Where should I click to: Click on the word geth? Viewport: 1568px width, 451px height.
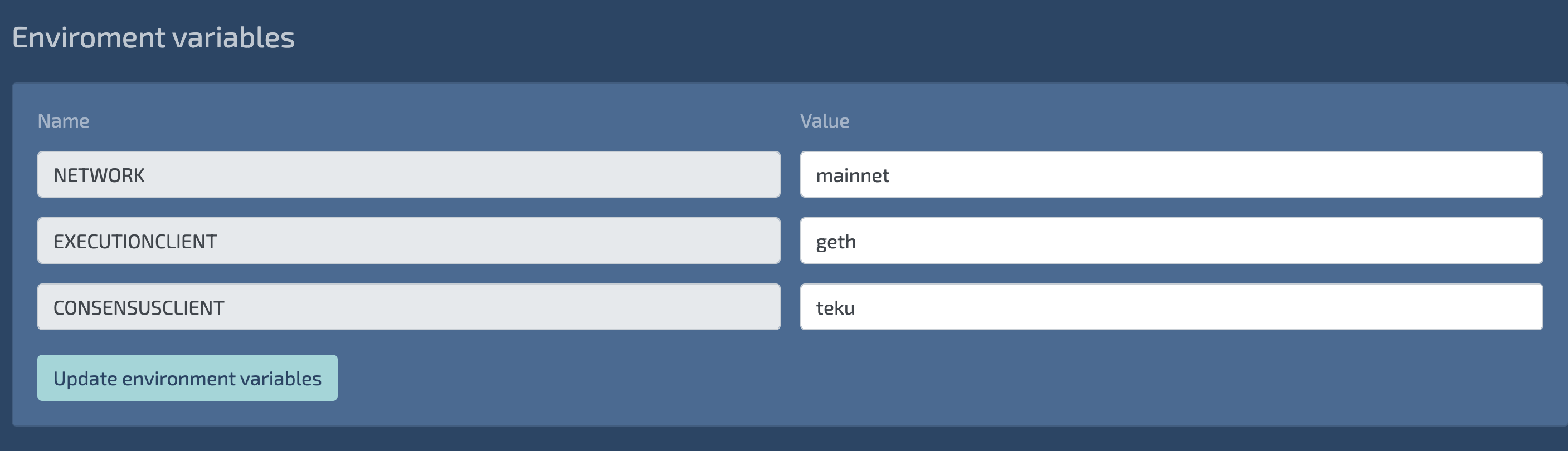tap(836, 242)
